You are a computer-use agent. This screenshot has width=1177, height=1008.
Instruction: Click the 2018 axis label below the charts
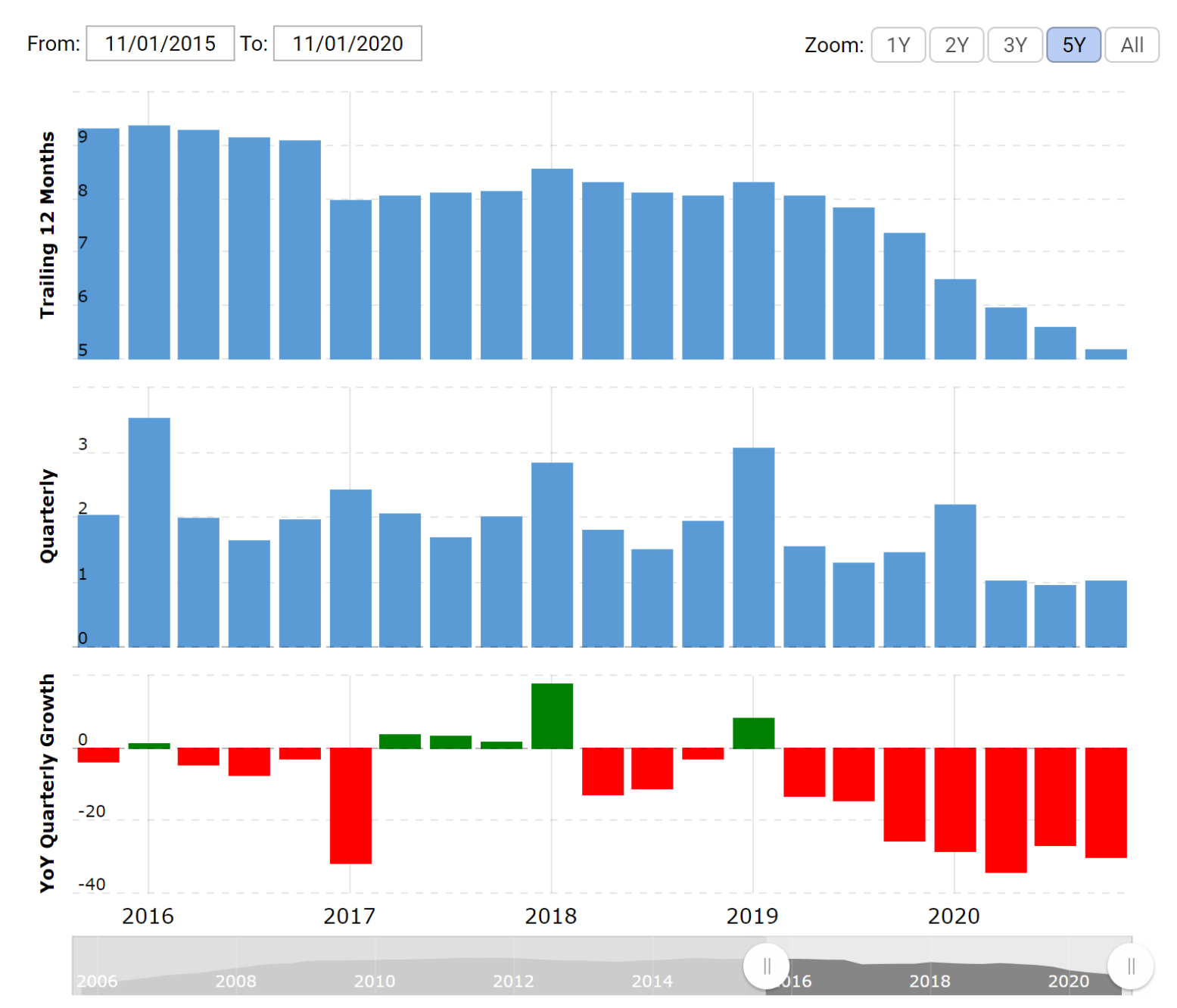(550, 916)
